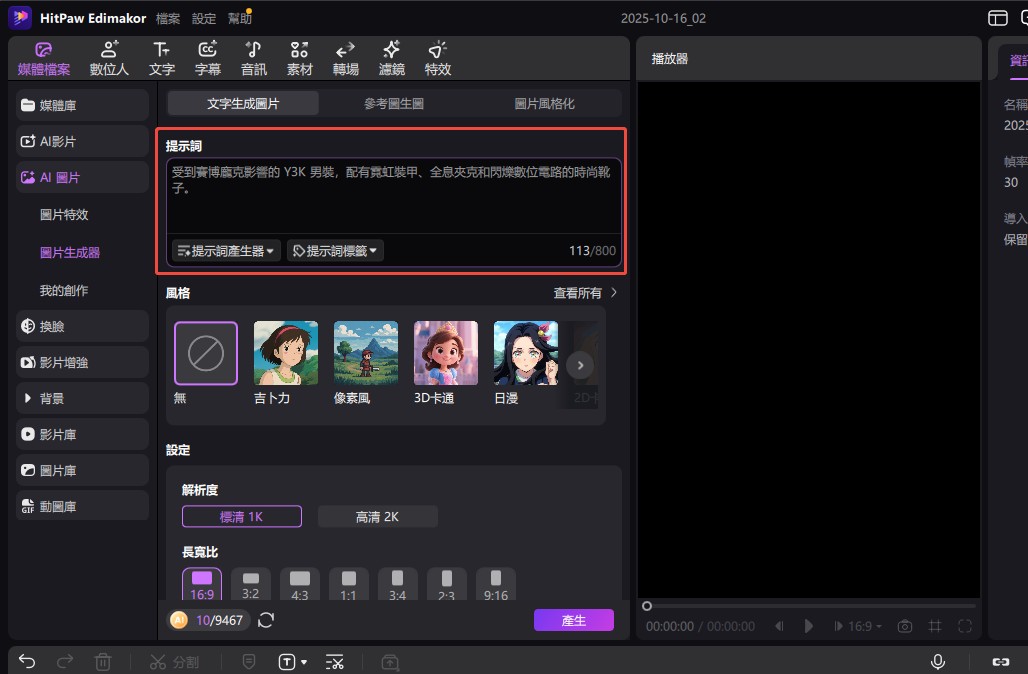This screenshot has width=1028, height=674.
Task: Open the 數位人 digital human tool
Action: 109,58
